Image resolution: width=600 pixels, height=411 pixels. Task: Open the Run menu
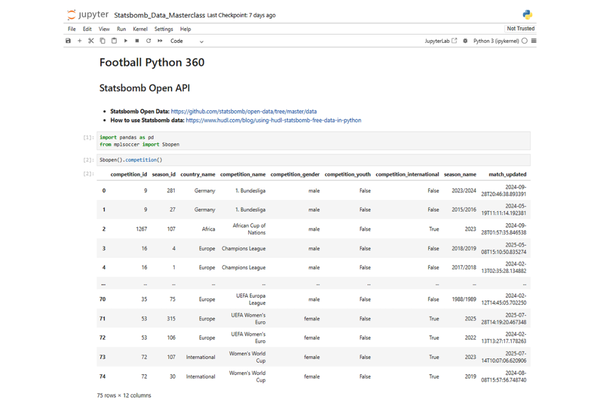point(121,29)
